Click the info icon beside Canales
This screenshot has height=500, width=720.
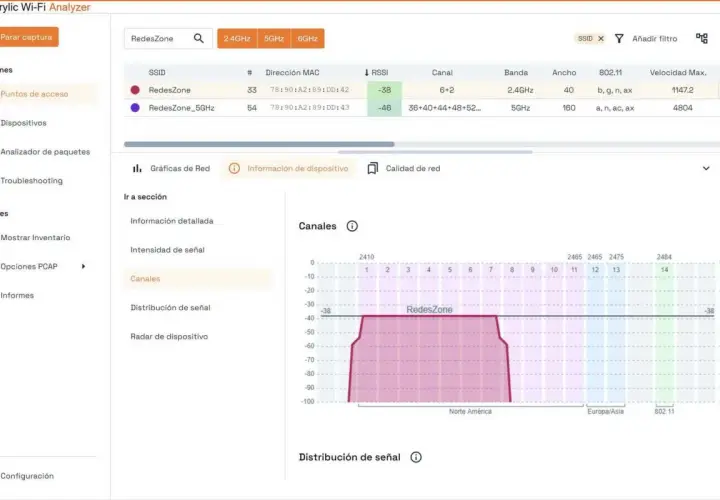click(x=352, y=226)
